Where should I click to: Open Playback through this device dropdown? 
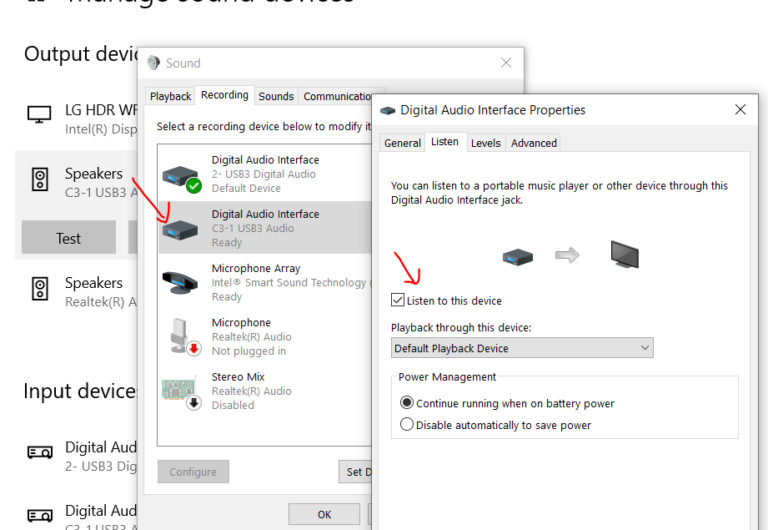[521, 348]
